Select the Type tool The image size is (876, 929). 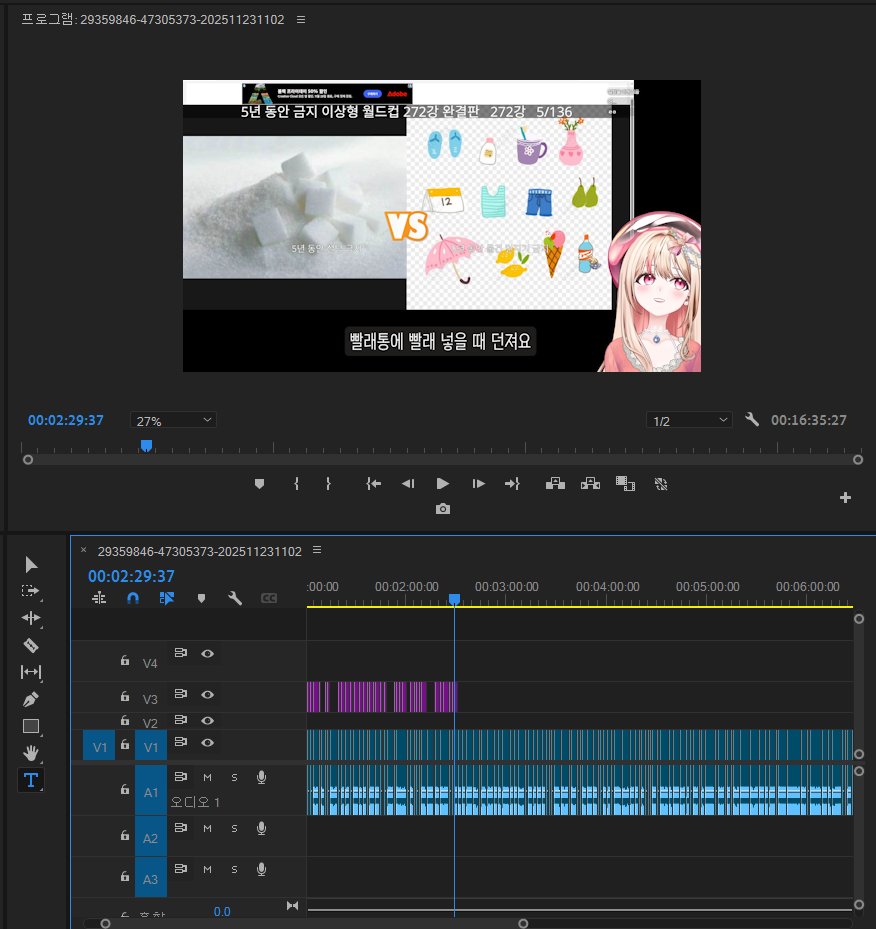tap(31, 780)
